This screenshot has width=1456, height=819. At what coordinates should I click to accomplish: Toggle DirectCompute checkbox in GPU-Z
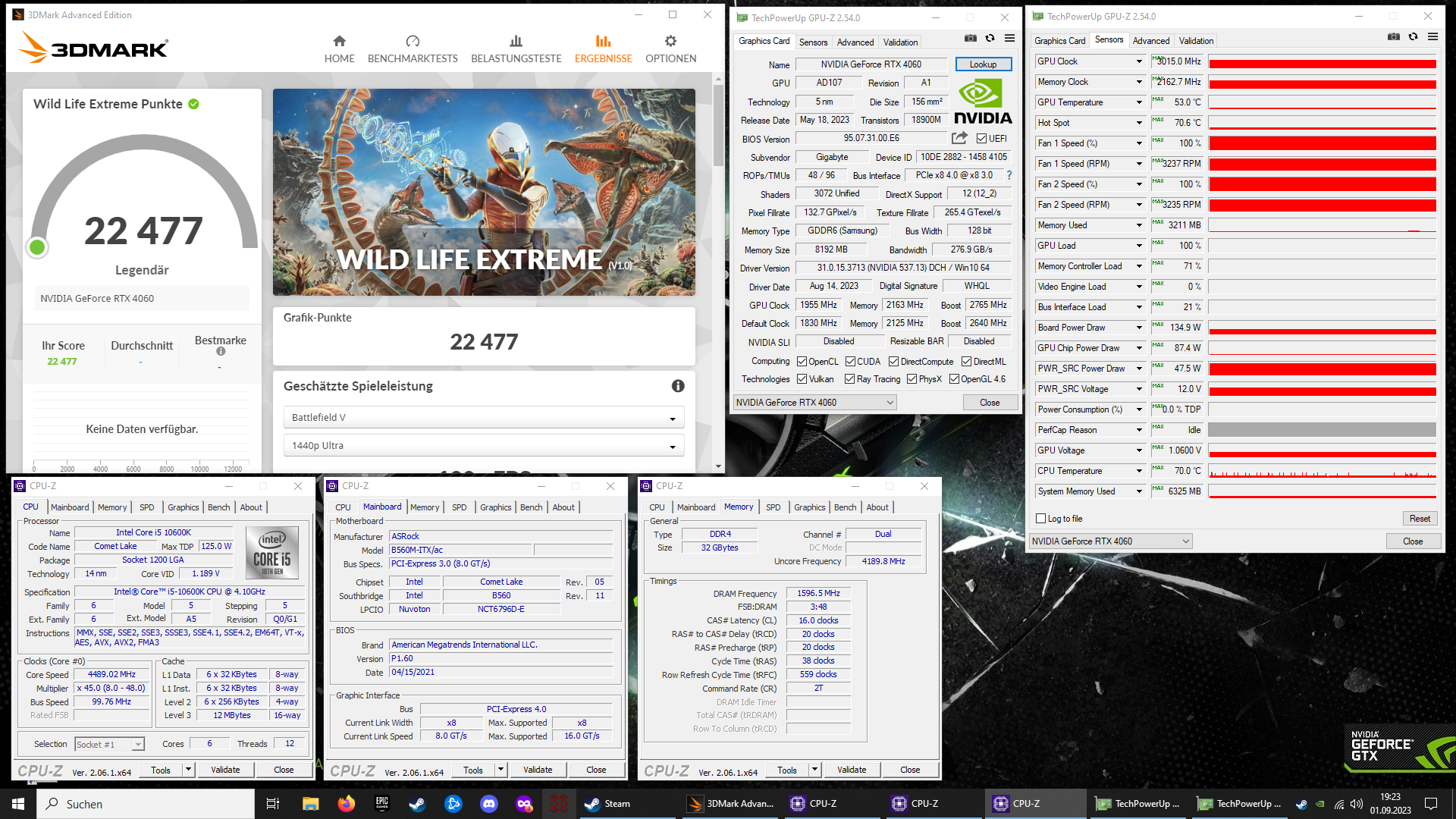pos(893,362)
